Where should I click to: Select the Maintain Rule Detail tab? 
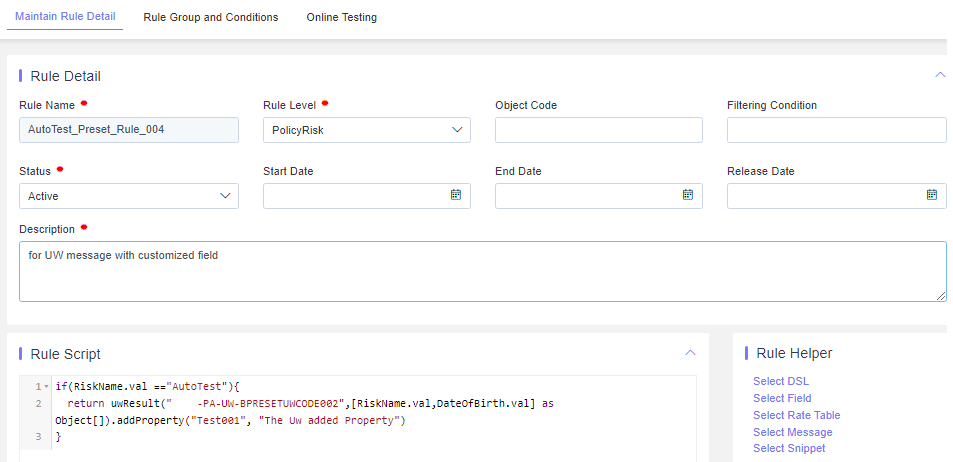click(65, 16)
